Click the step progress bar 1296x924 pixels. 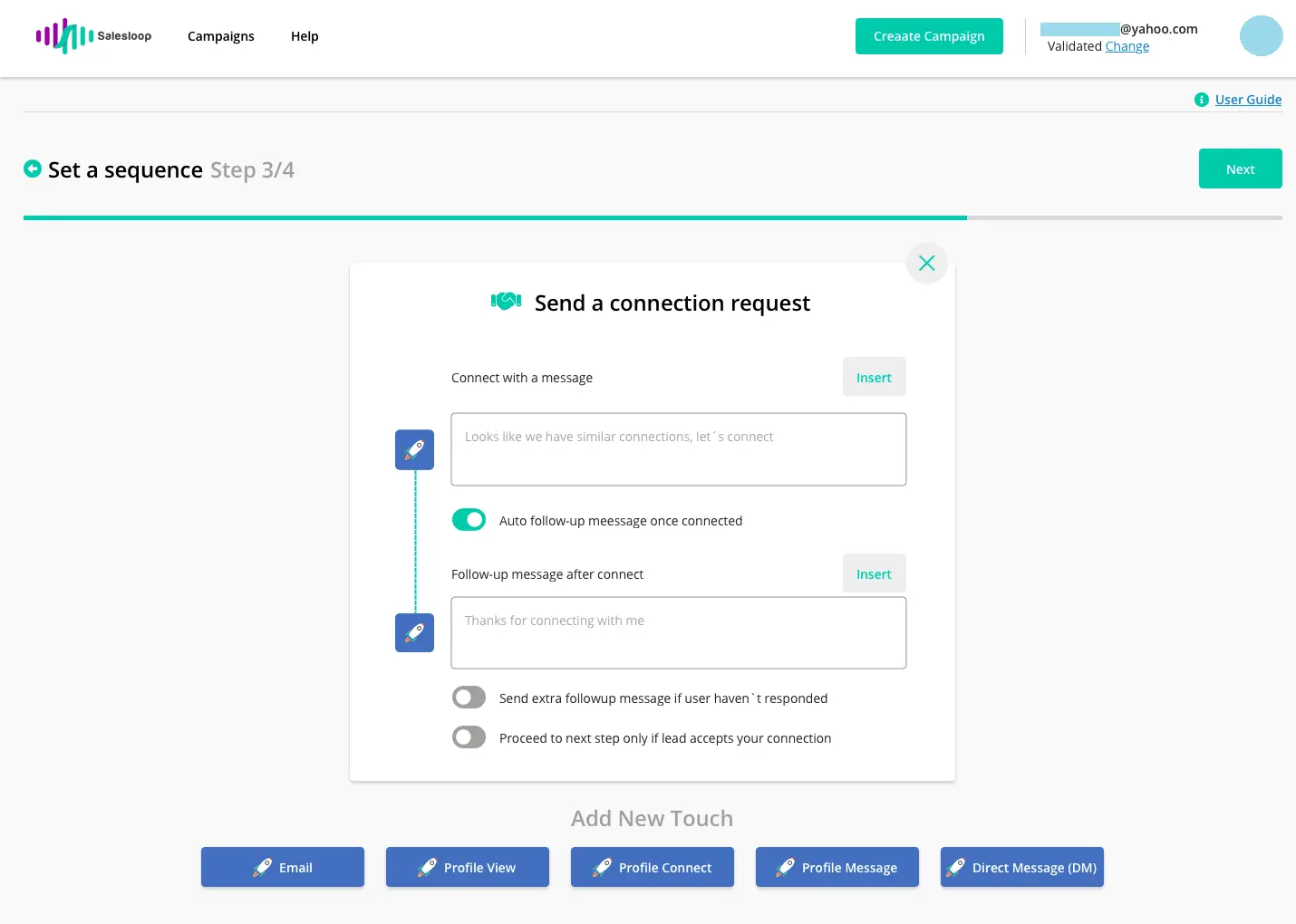653,217
